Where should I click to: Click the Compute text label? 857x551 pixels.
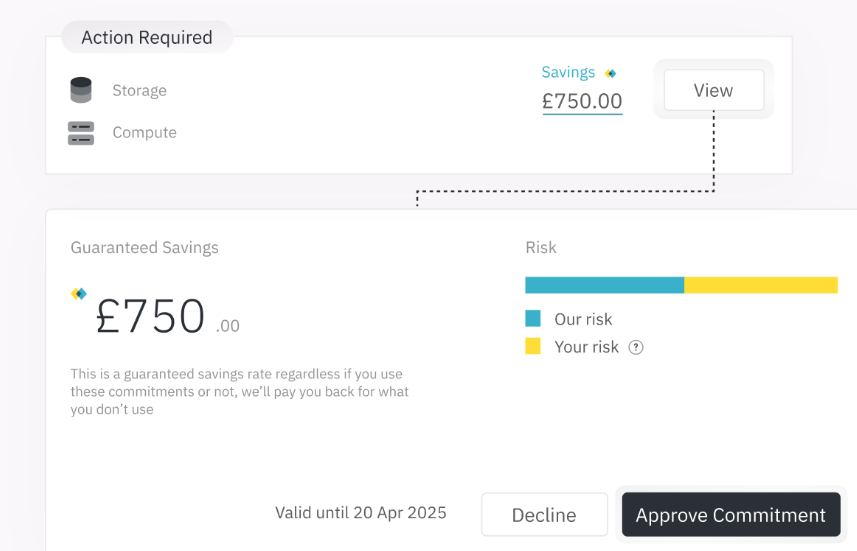(144, 133)
